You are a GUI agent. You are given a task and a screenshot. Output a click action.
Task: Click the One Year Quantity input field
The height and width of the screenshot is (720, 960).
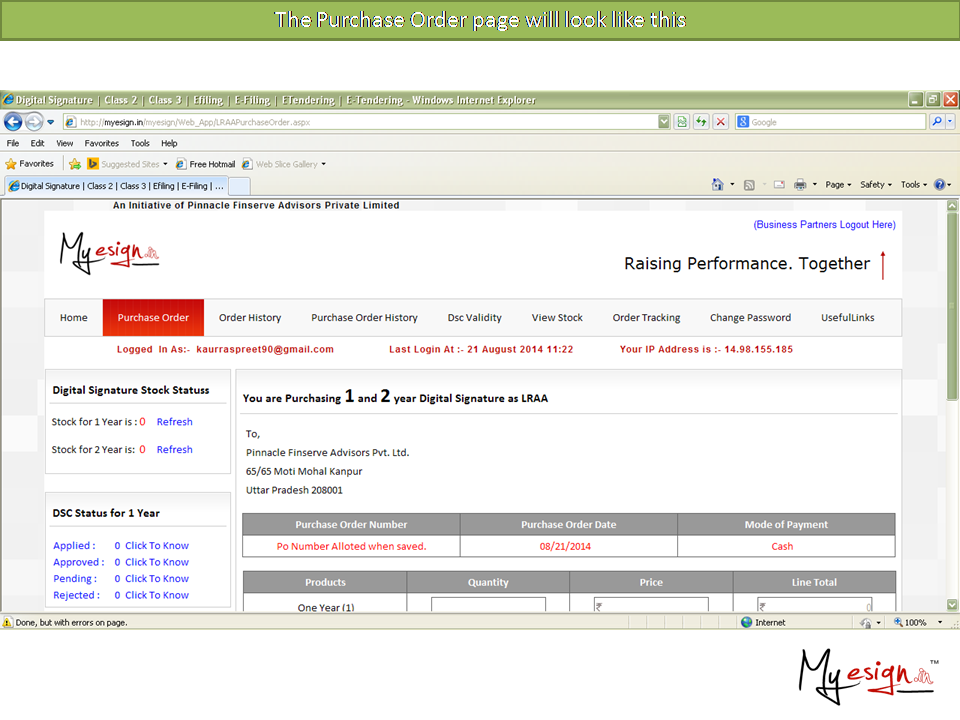tap(488, 605)
